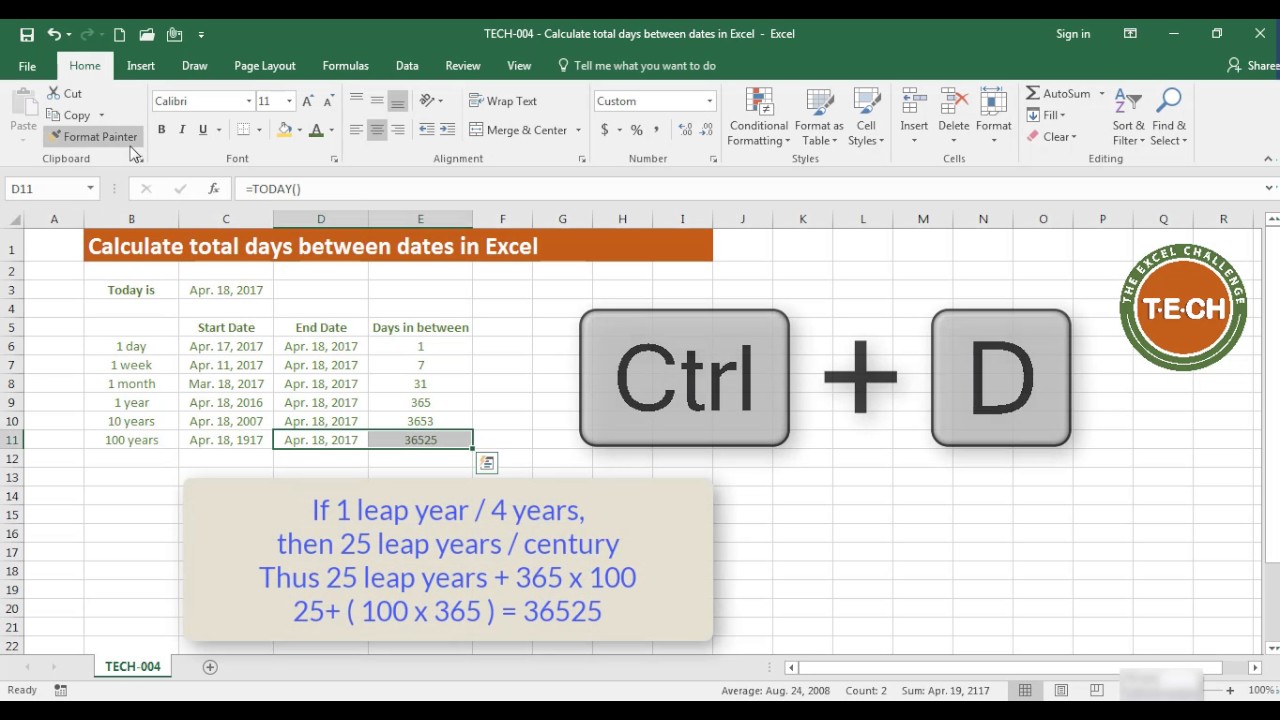This screenshot has width=1280, height=720.
Task: Create a new blank workbook icon
Action: pyautogui.click(x=119, y=34)
